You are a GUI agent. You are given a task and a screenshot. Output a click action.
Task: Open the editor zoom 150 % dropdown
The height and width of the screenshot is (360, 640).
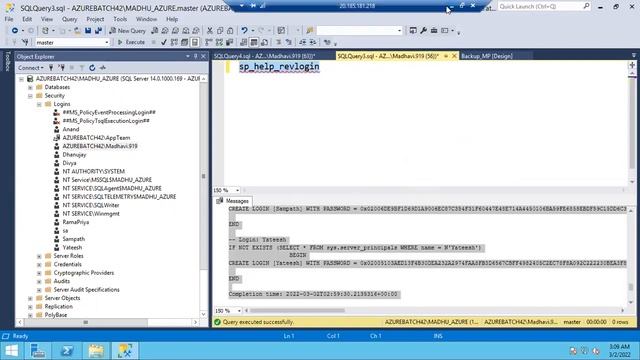tap(237, 190)
